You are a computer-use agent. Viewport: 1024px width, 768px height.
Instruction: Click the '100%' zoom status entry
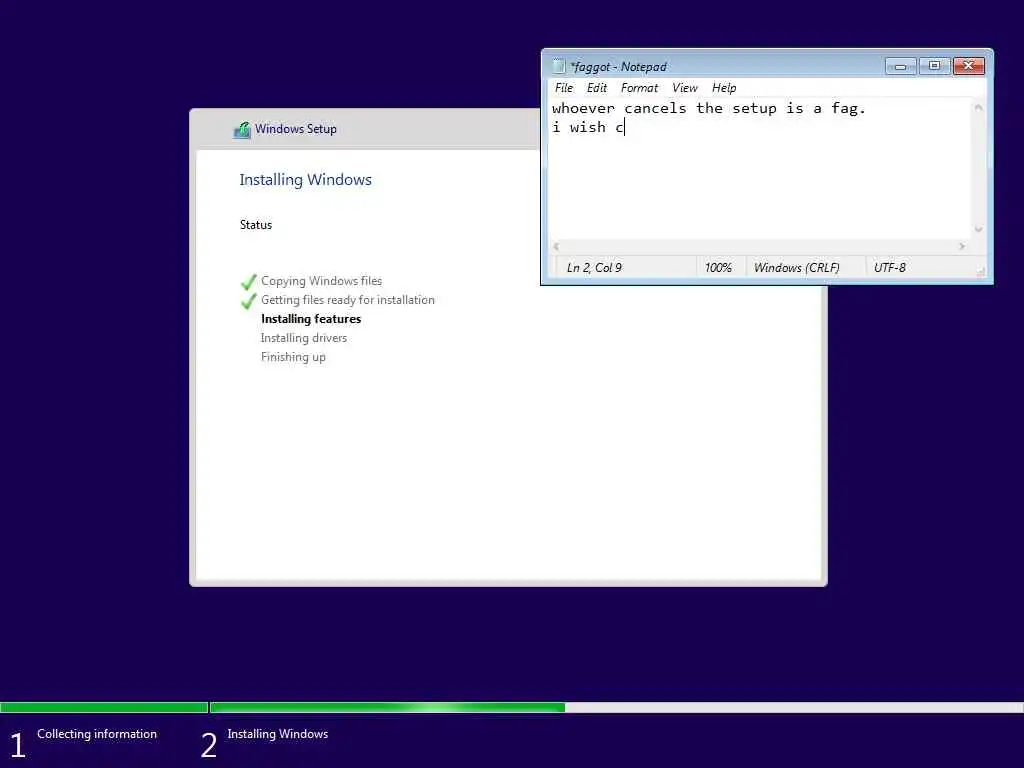pyautogui.click(x=718, y=268)
